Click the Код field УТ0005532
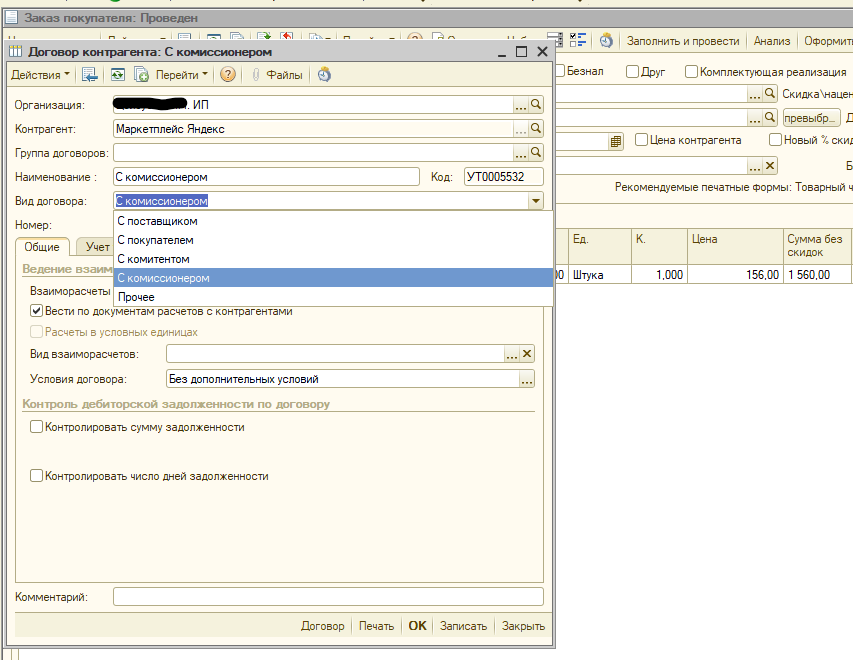 [504, 177]
